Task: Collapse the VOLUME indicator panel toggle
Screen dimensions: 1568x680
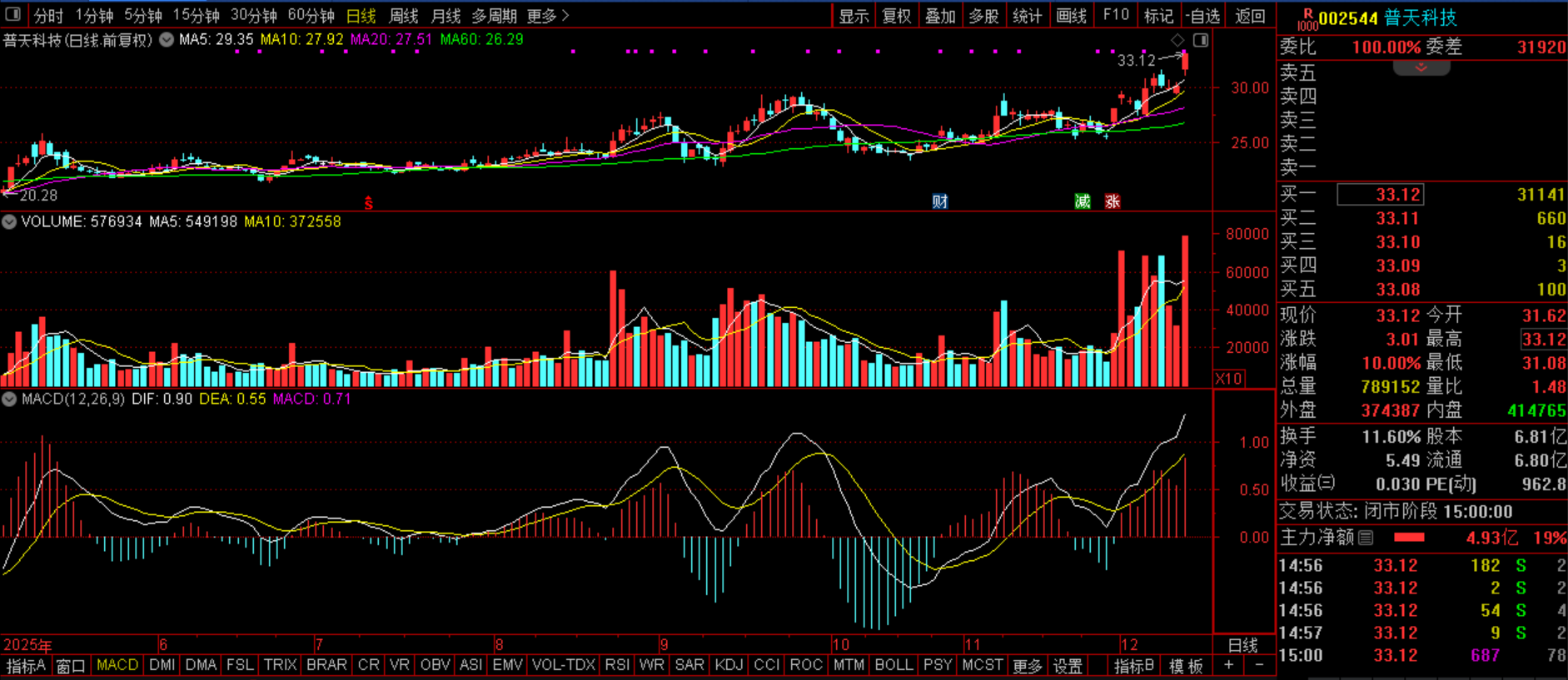Action: point(9,221)
